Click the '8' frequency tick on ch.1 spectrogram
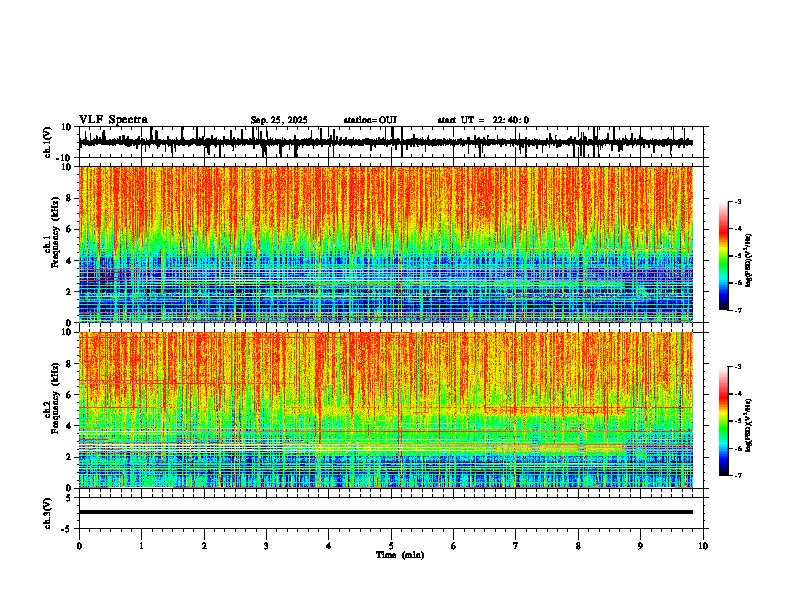Viewport: 792px width, 612px height. pos(70,198)
